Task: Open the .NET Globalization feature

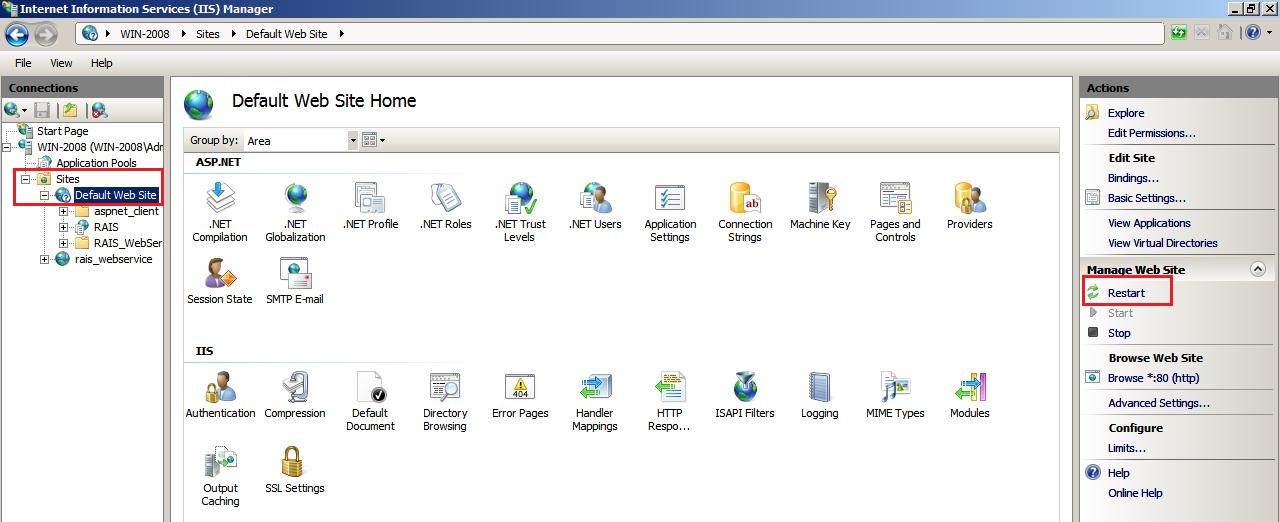Action: [295, 212]
